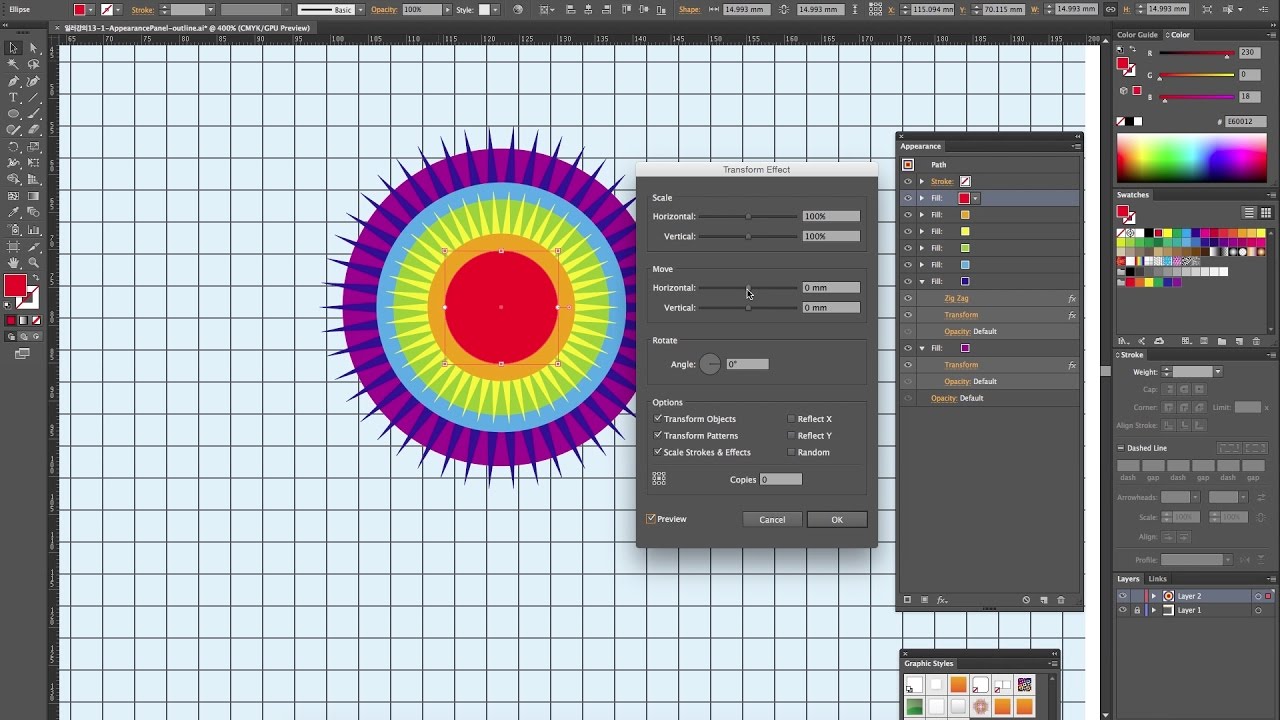
Task: Switch to the Color Guide tab
Action: point(1137,35)
